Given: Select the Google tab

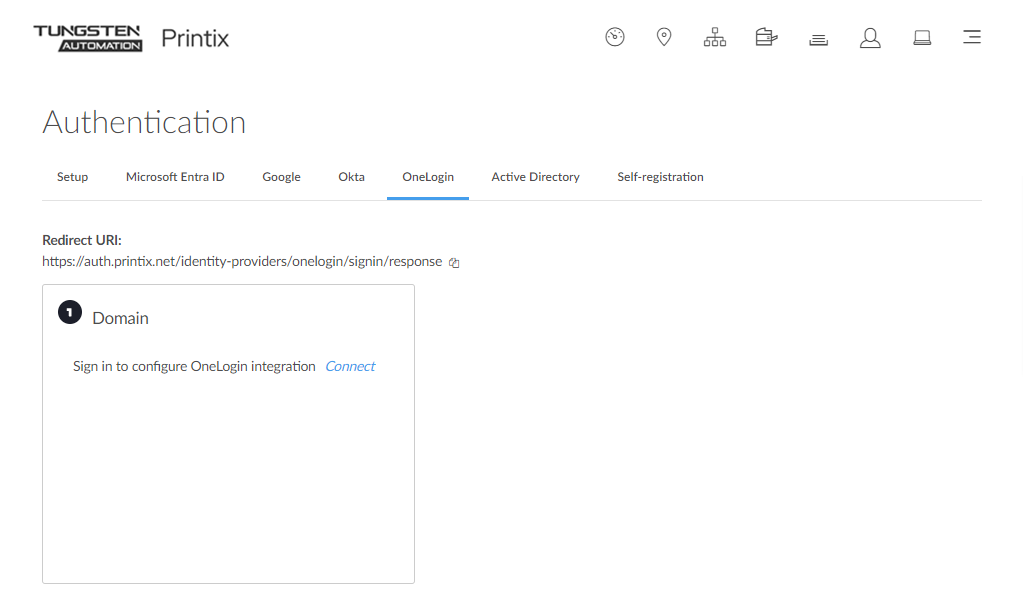Looking at the screenshot, I should [281, 177].
